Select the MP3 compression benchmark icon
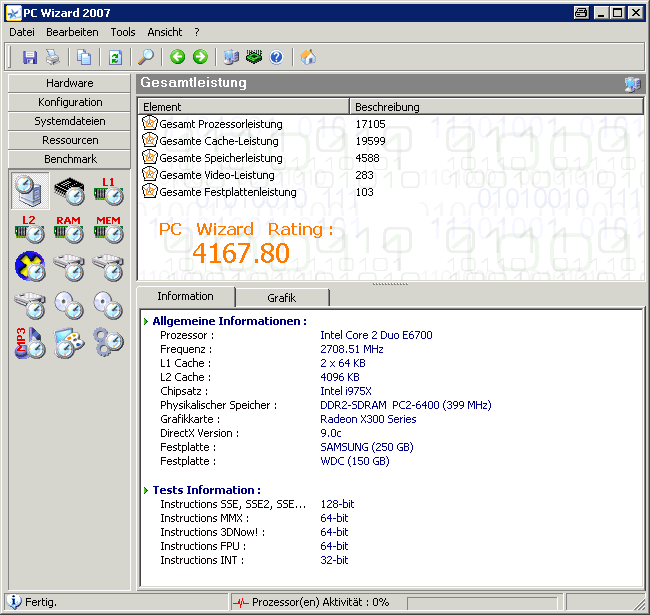This screenshot has width=650, height=615. tap(29, 343)
